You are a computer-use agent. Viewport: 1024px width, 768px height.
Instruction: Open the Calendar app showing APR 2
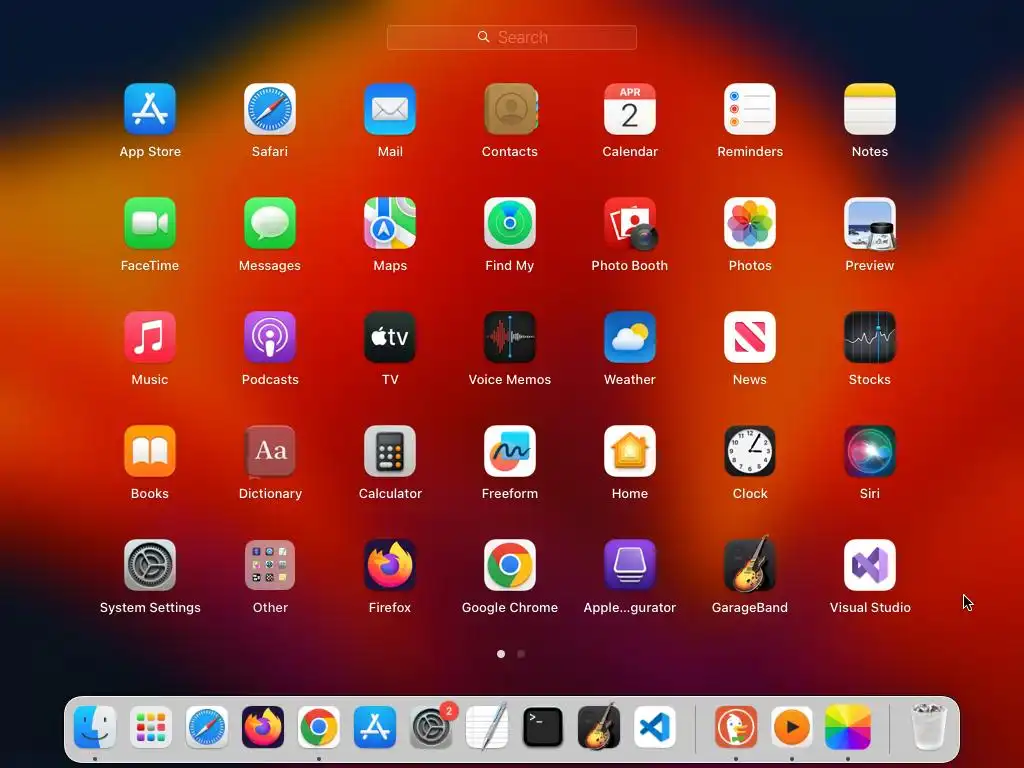click(x=630, y=109)
